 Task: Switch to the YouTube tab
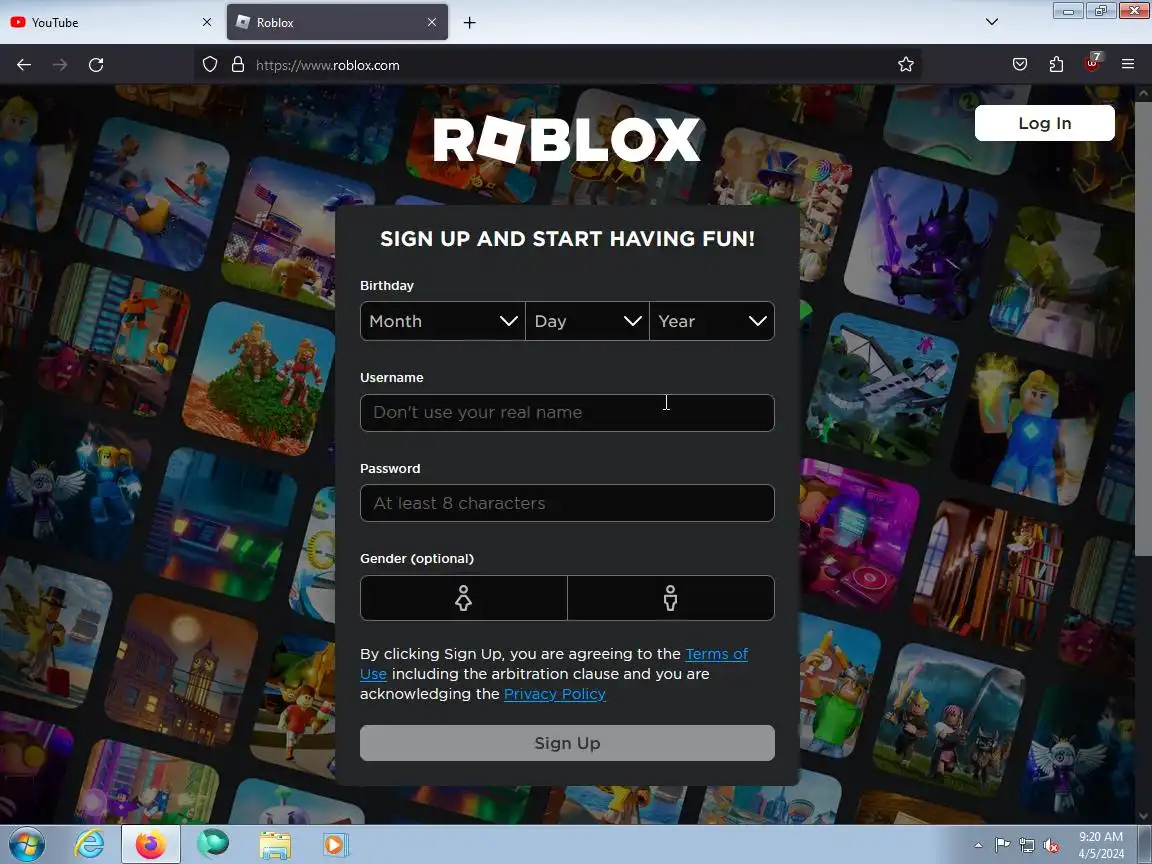coord(110,22)
